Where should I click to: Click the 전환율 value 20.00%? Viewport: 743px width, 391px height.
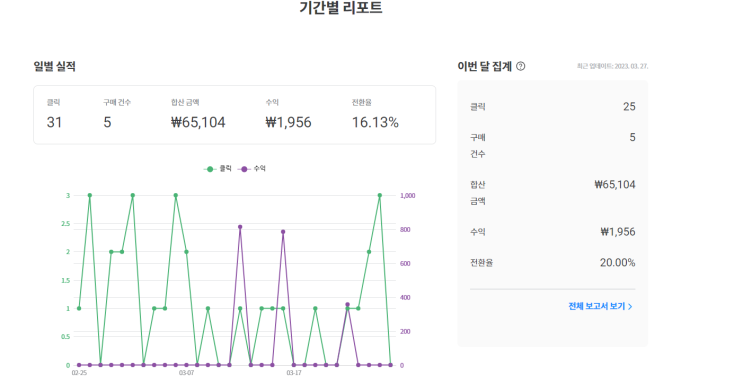click(x=617, y=263)
